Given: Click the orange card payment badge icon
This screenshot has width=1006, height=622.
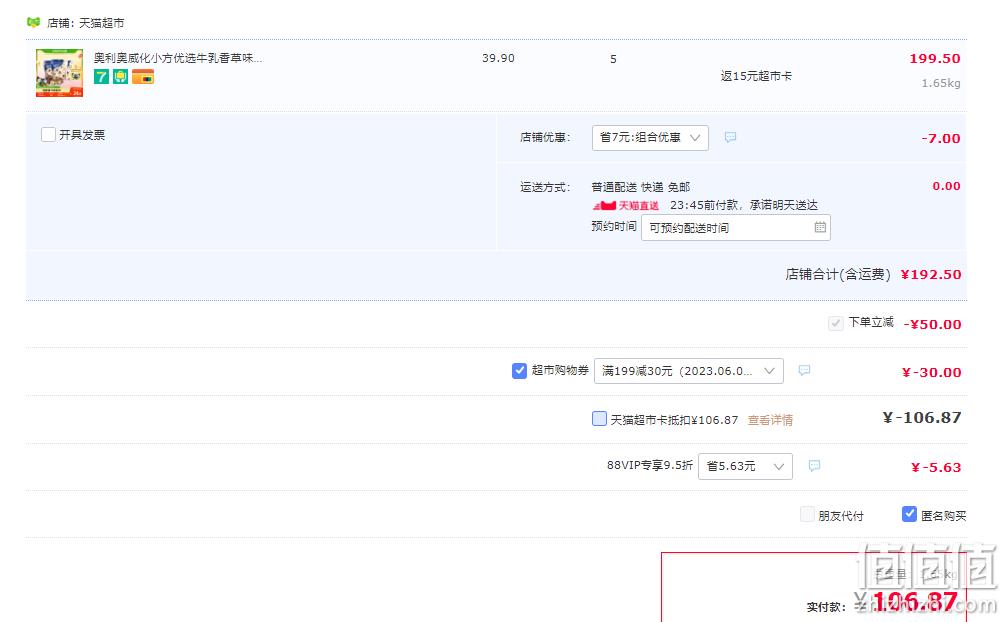Looking at the screenshot, I should pos(143,77).
